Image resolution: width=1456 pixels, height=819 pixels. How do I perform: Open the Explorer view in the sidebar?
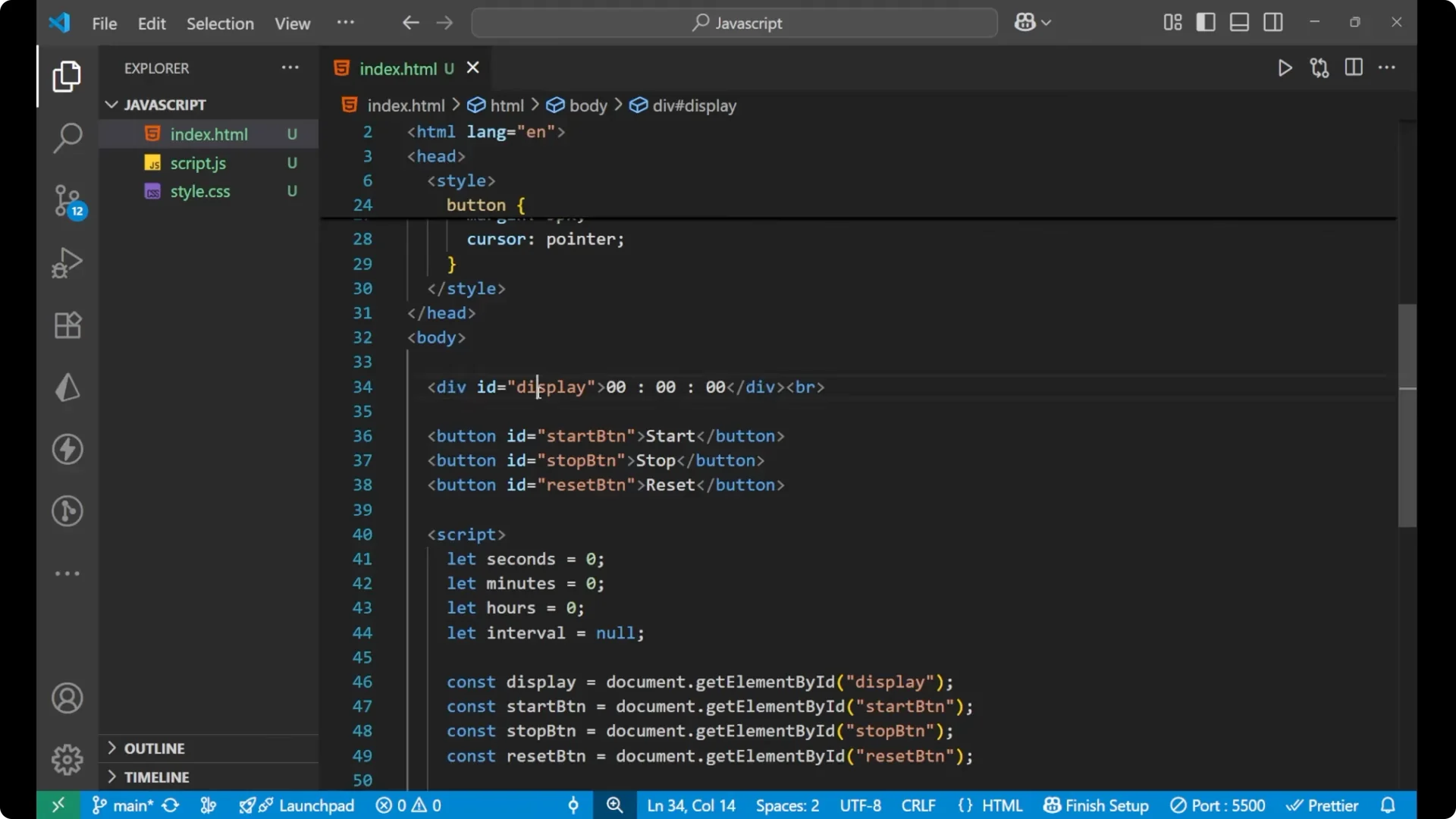67,76
